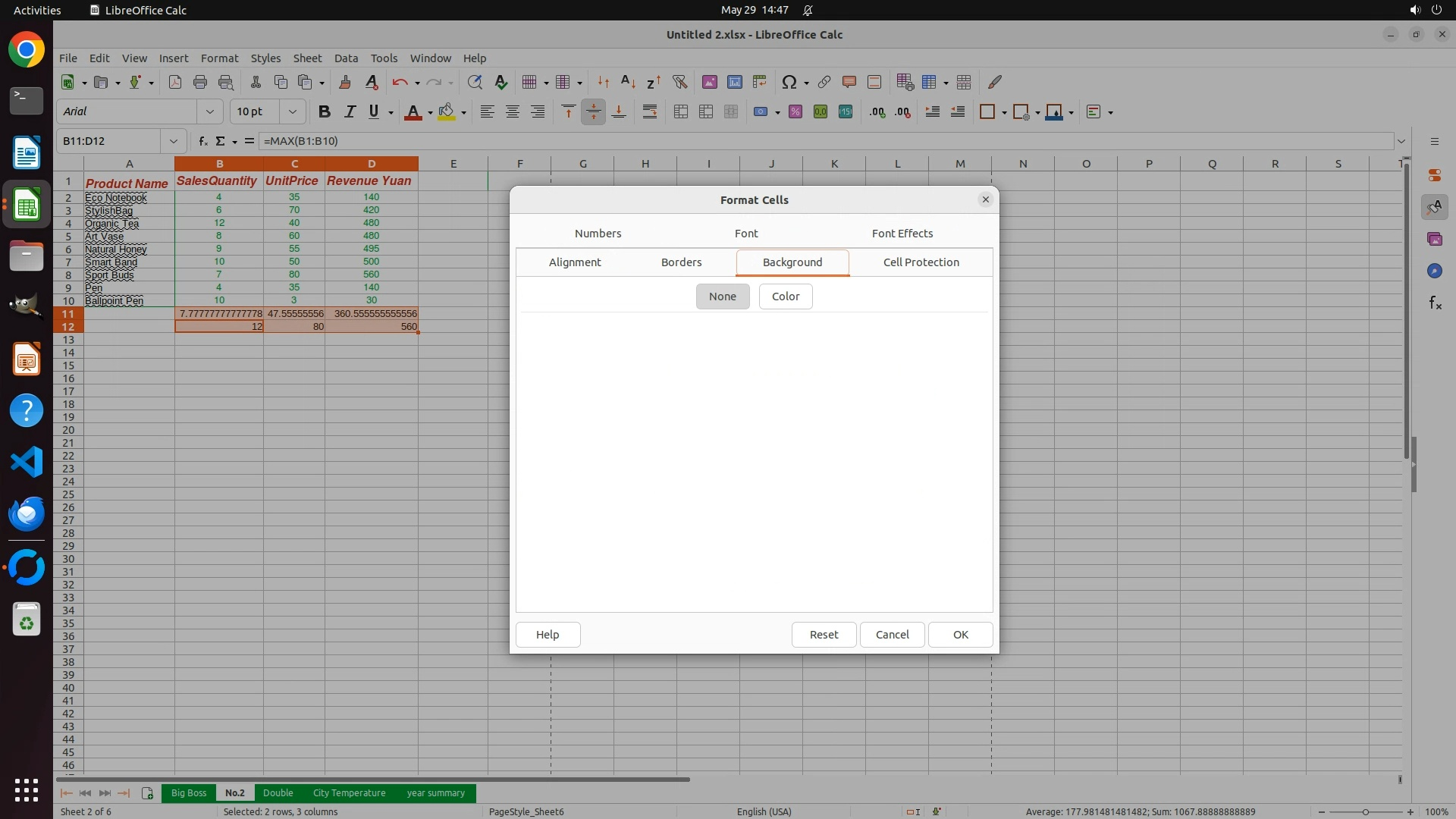Click the Insert Chart icon
1456x819 pixels.
734,82
